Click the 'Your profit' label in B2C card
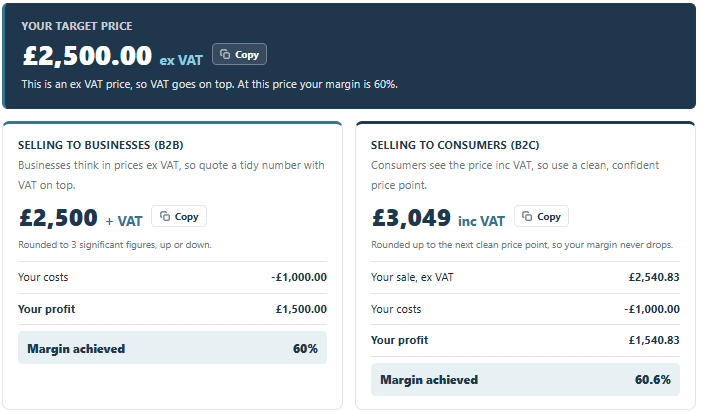 [399, 340]
